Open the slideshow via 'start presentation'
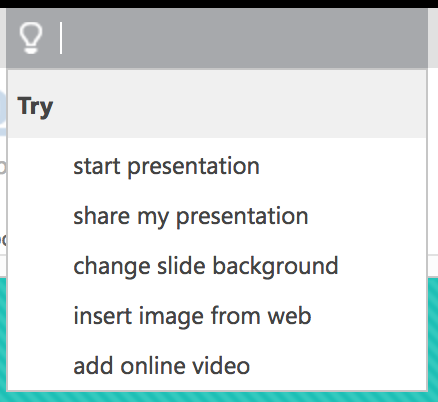The height and width of the screenshot is (402, 438). [166, 166]
